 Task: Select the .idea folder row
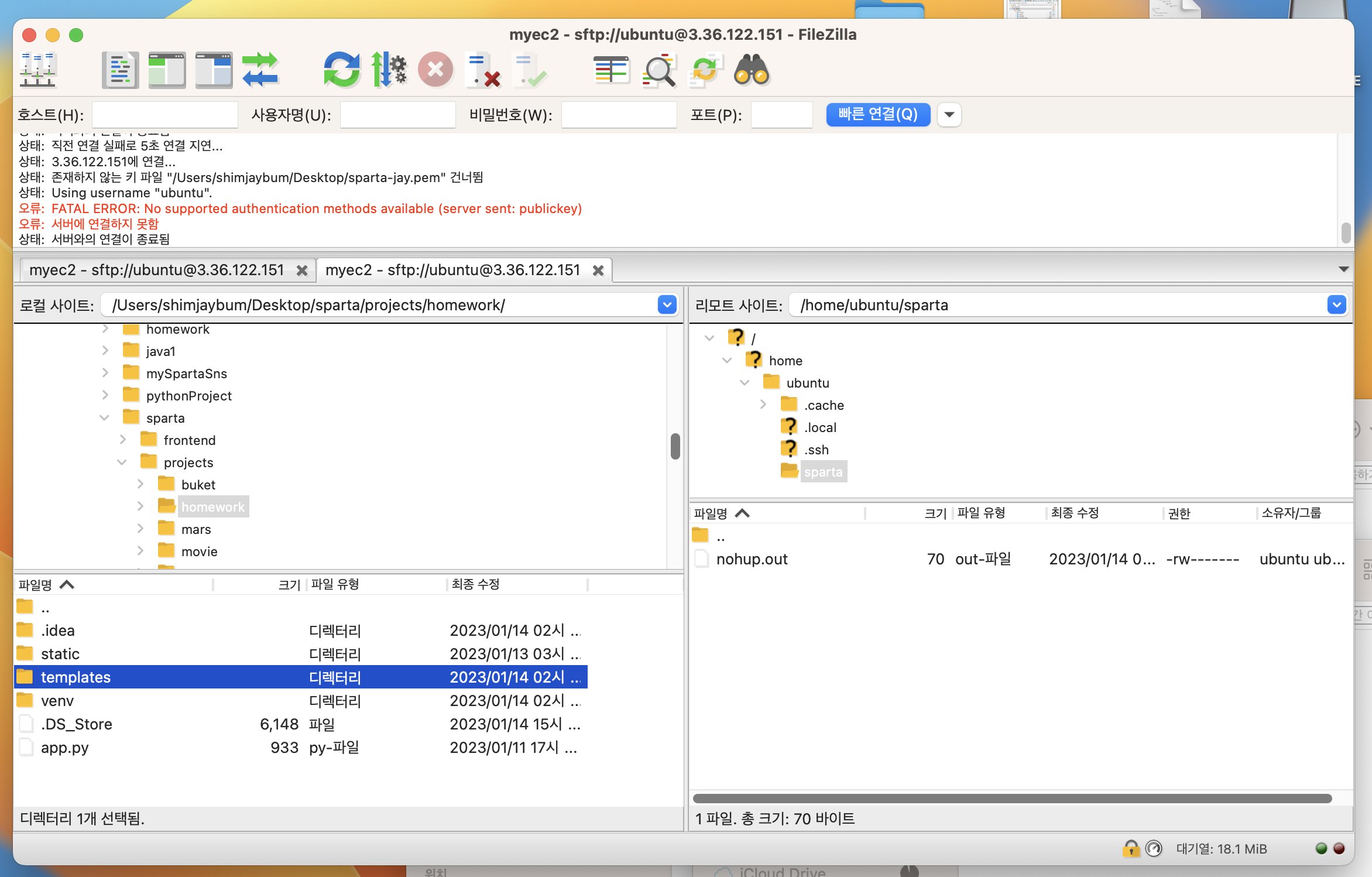(301, 631)
